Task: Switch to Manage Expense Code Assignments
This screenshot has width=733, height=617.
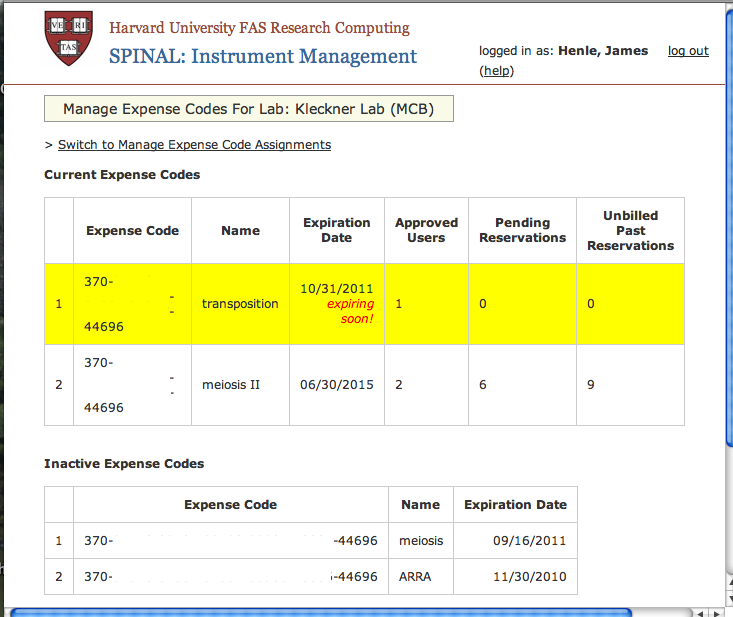Action: 194,145
